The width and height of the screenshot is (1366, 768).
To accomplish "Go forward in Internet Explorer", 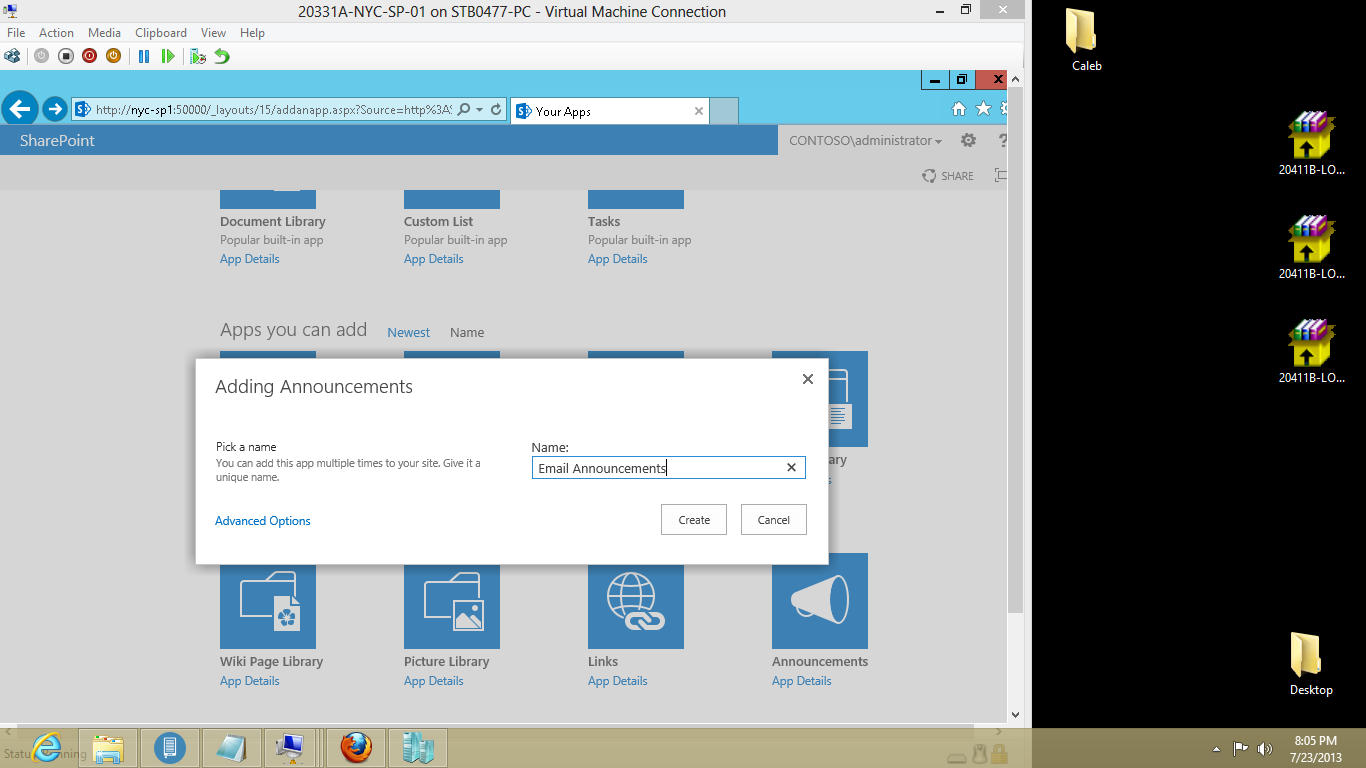I will pyautogui.click(x=55, y=109).
